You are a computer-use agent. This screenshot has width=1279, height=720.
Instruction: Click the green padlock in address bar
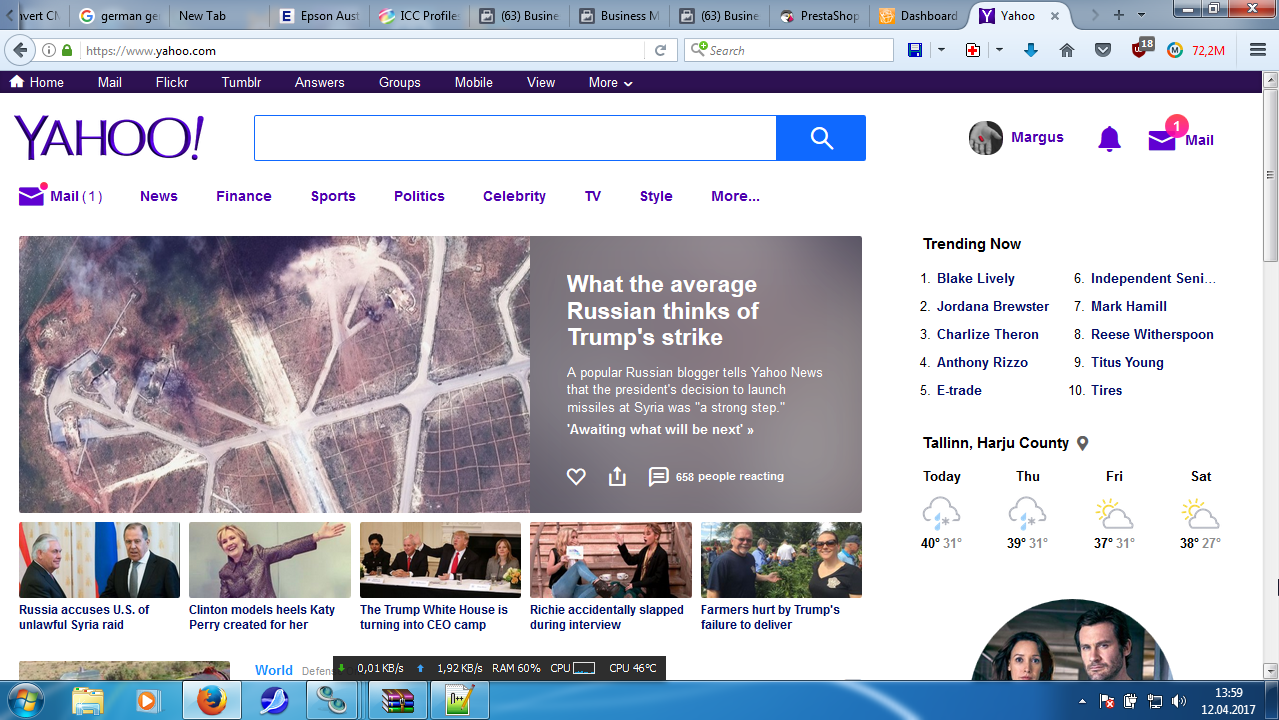pyautogui.click(x=67, y=50)
